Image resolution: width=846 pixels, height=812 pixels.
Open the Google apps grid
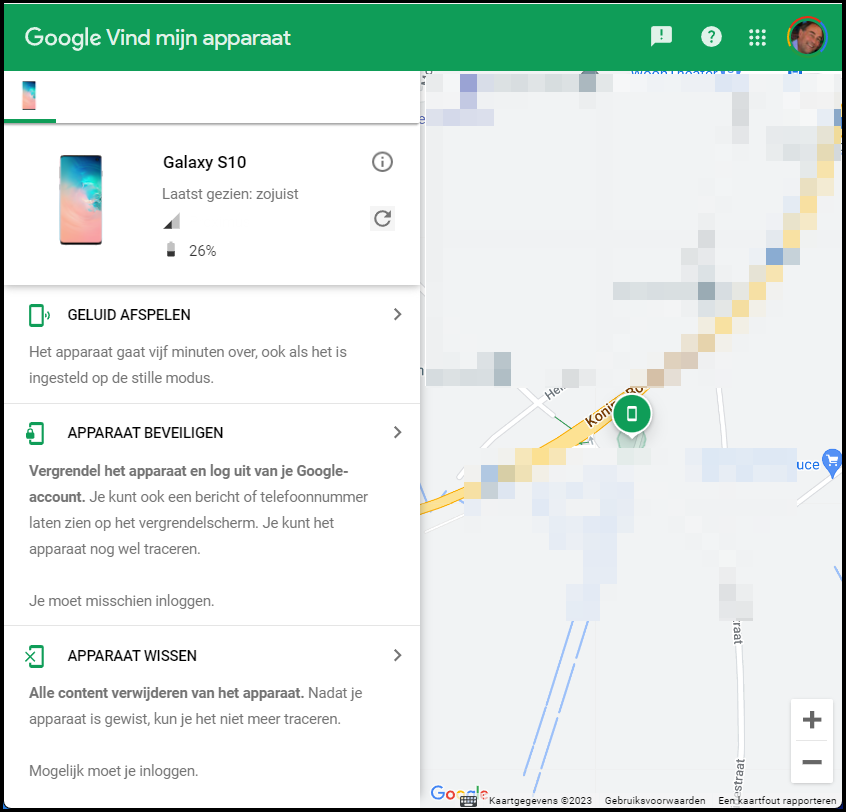758,37
